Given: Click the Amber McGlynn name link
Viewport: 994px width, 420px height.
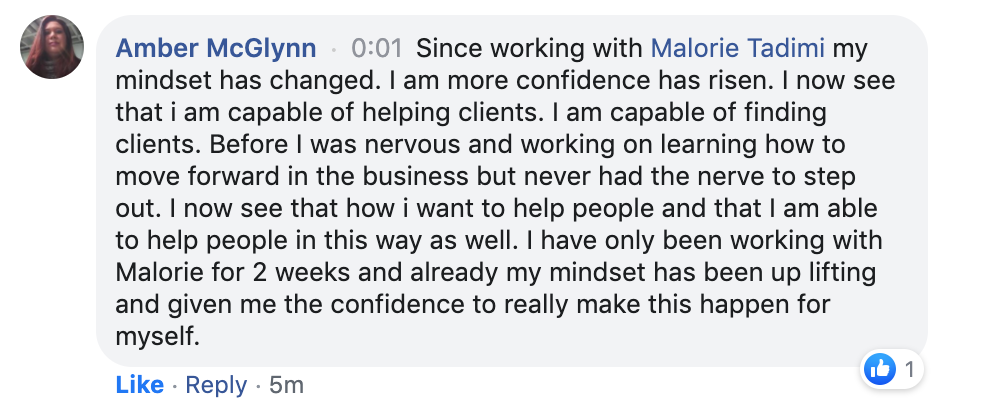Looking at the screenshot, I should click(x=216, y=48).
